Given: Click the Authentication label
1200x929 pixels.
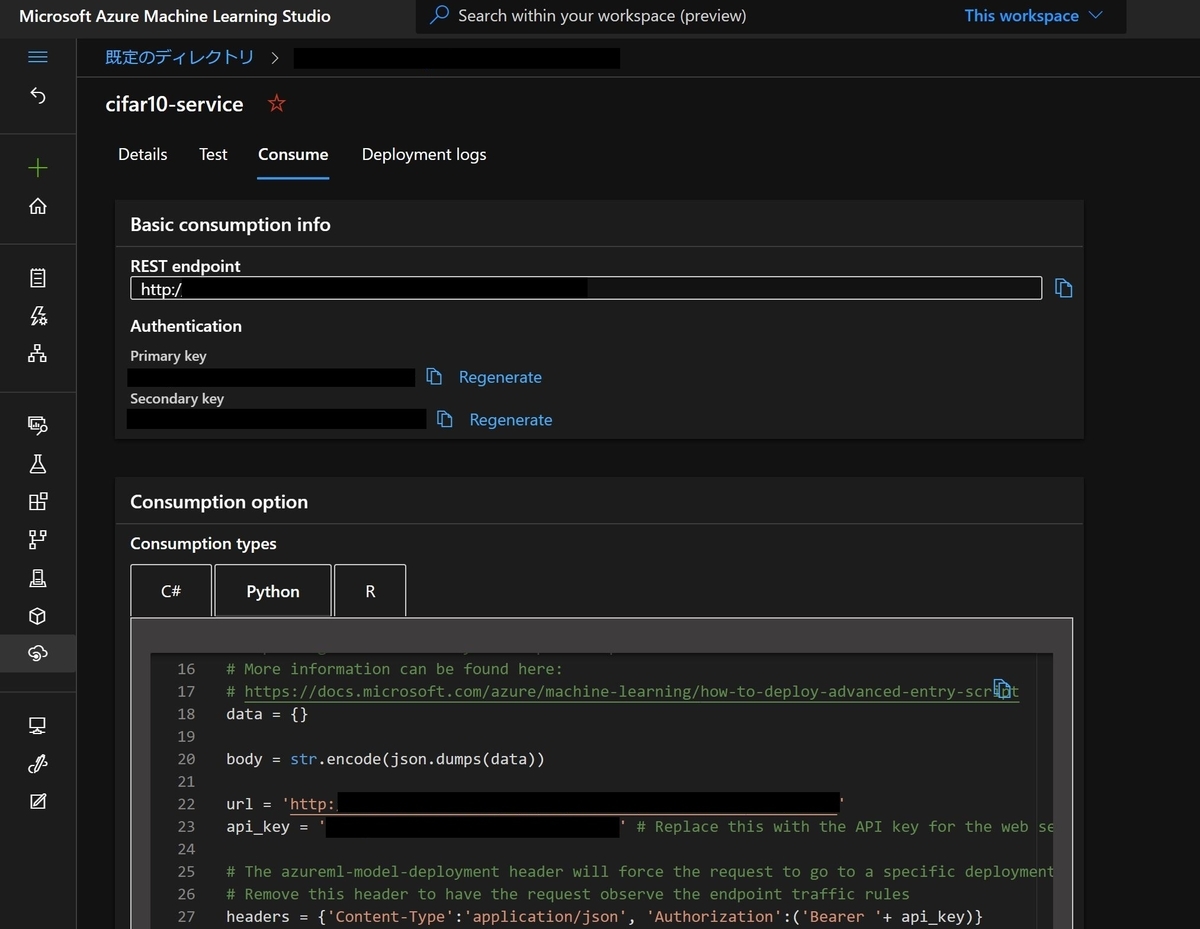Looking at the screenshot, I should pyautogui.click(x=186, y=326).
